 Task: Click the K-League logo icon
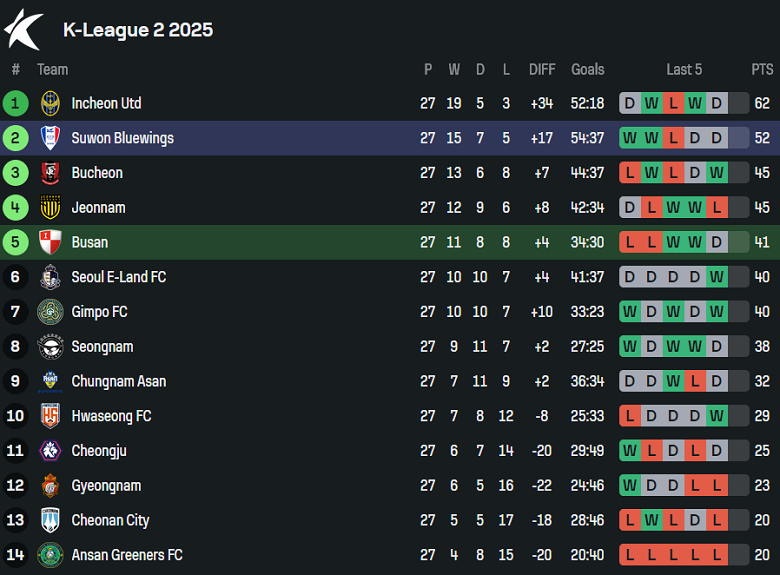point(23,30)
